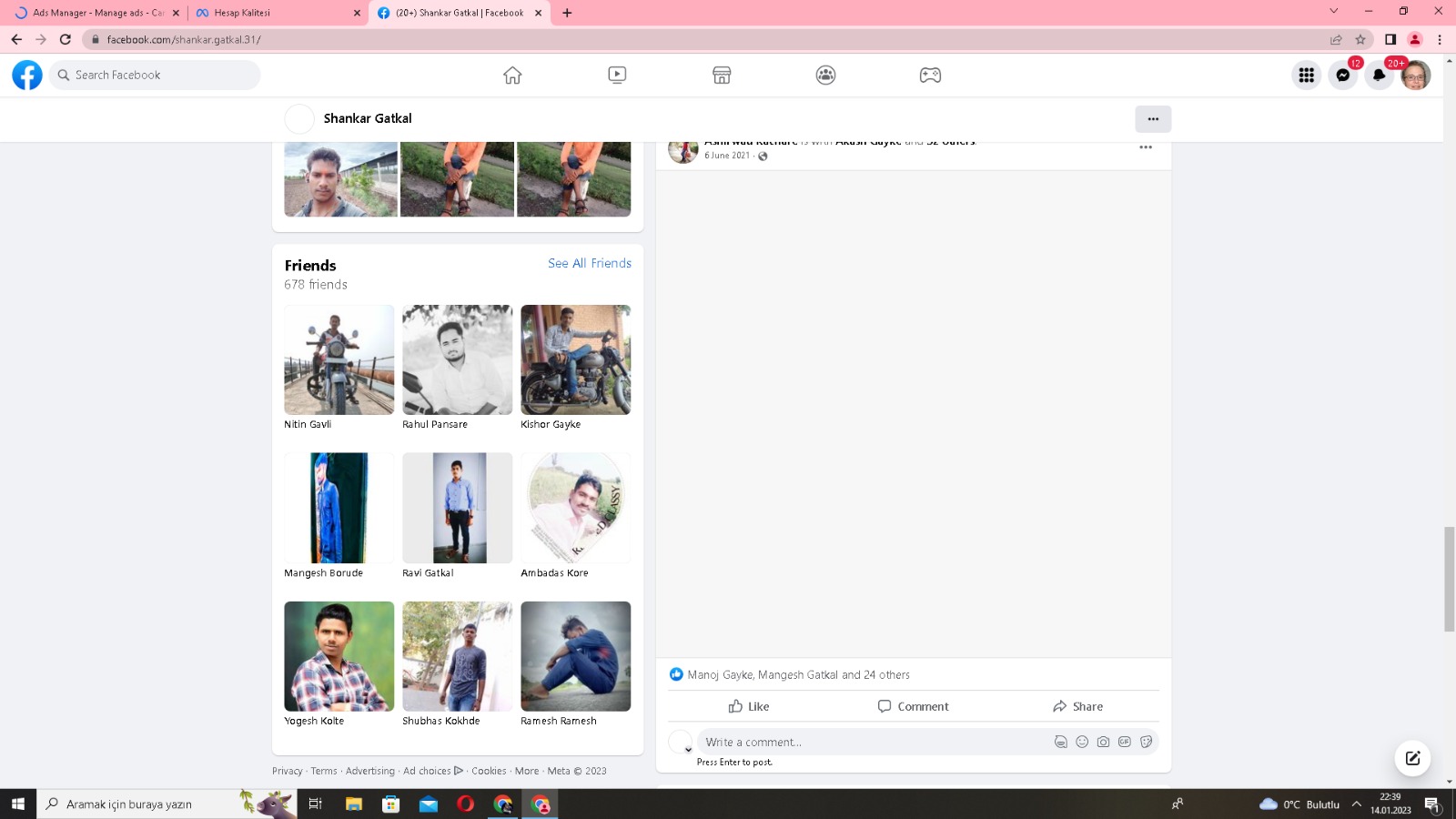Expand the comment identity switcher arrow
Viewport: 1456px width, 819px height.
[x=688, y=750]
